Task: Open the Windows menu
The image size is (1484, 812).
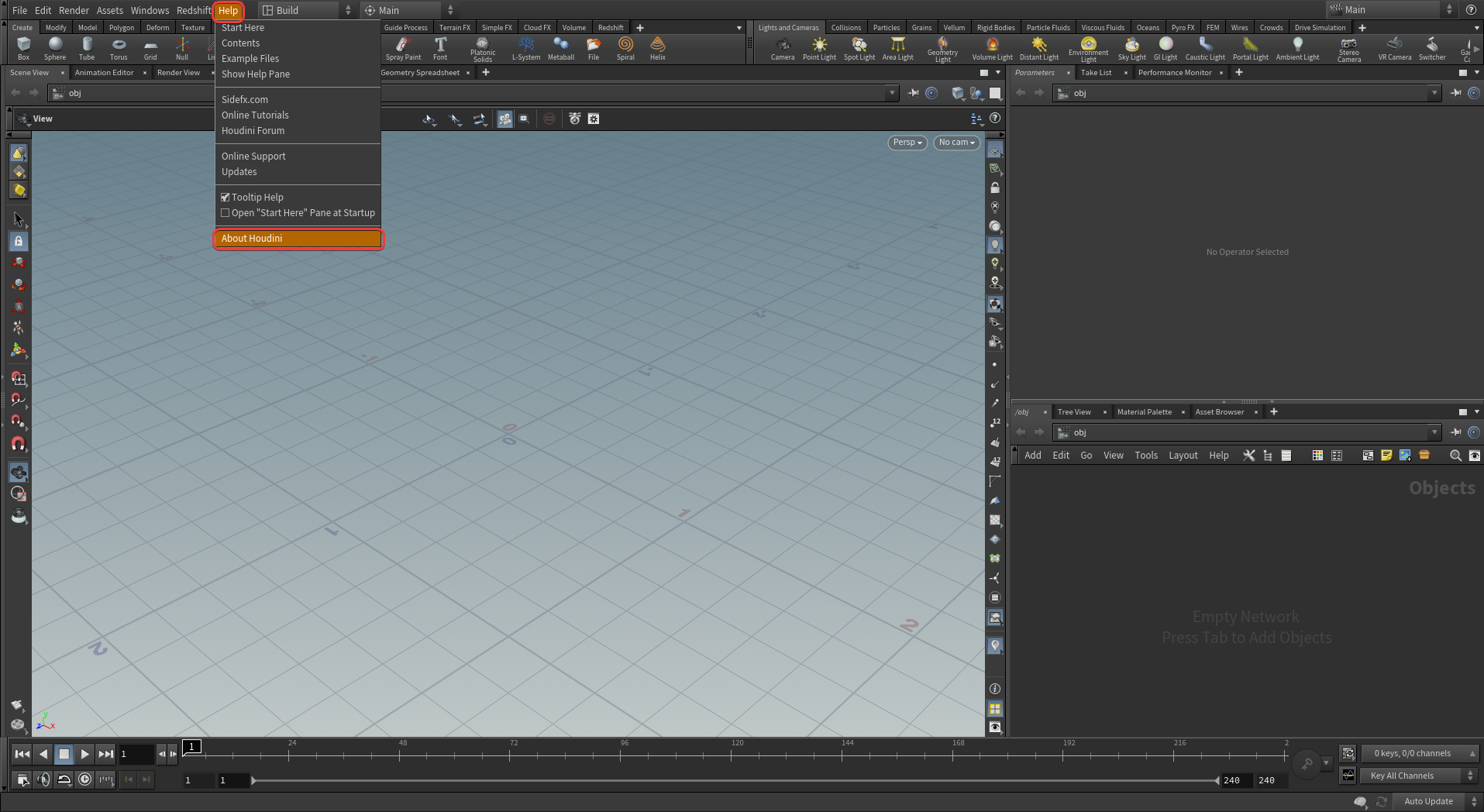Action: click(150, 10)
